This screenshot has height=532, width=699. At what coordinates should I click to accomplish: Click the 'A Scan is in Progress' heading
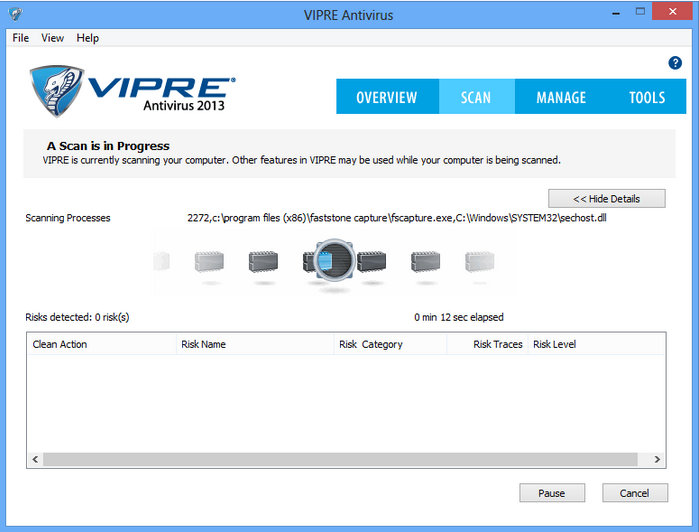[x=108, y=146]
